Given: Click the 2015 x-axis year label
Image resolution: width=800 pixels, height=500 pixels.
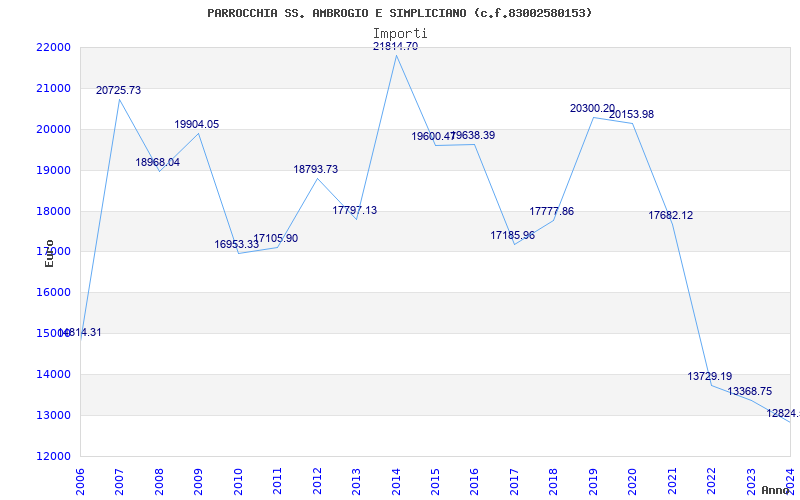Looking at the screenshot, I should (x=435, y=481).
